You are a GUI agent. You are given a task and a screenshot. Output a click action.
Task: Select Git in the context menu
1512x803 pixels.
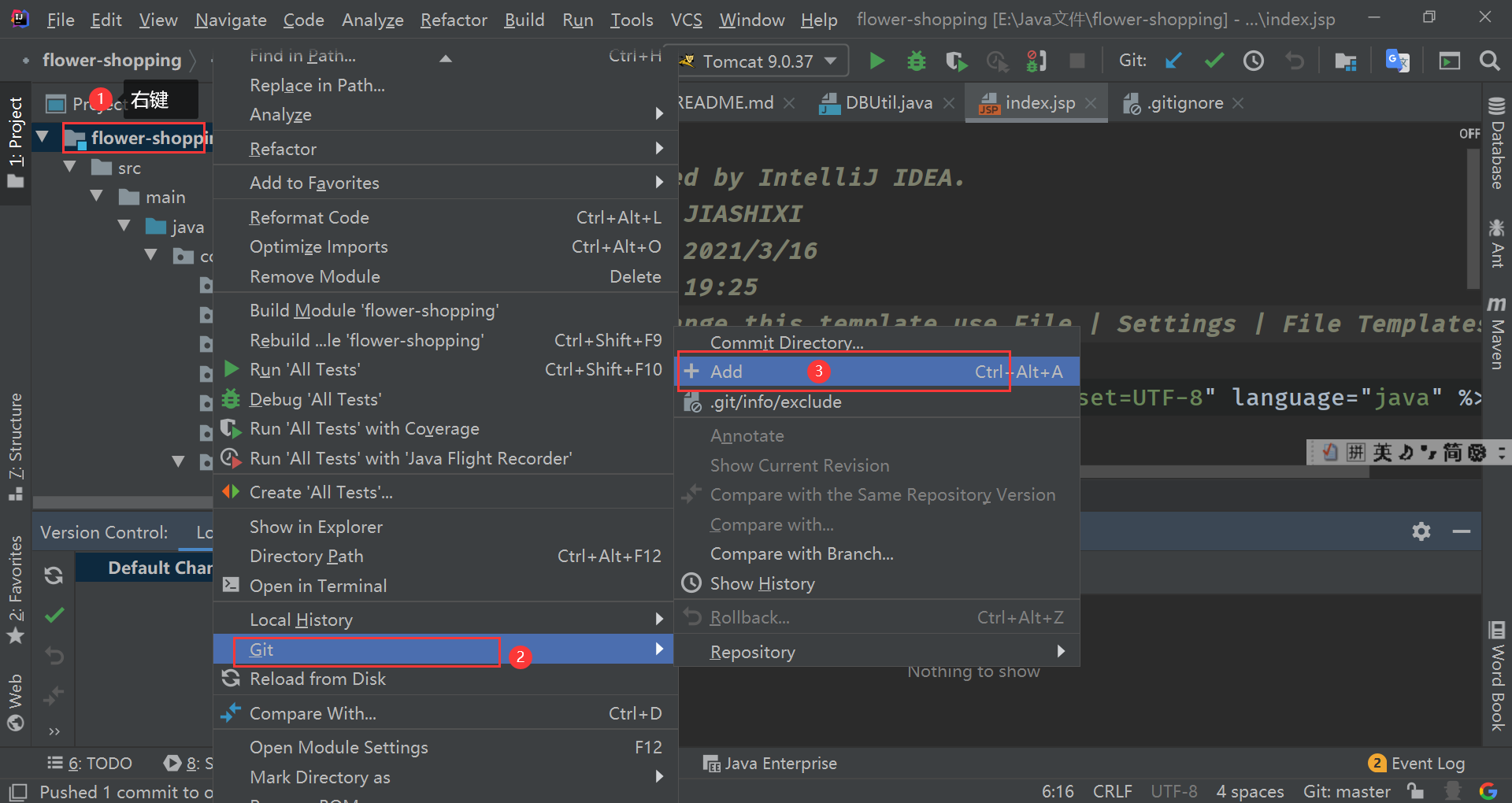click(445, 649)
